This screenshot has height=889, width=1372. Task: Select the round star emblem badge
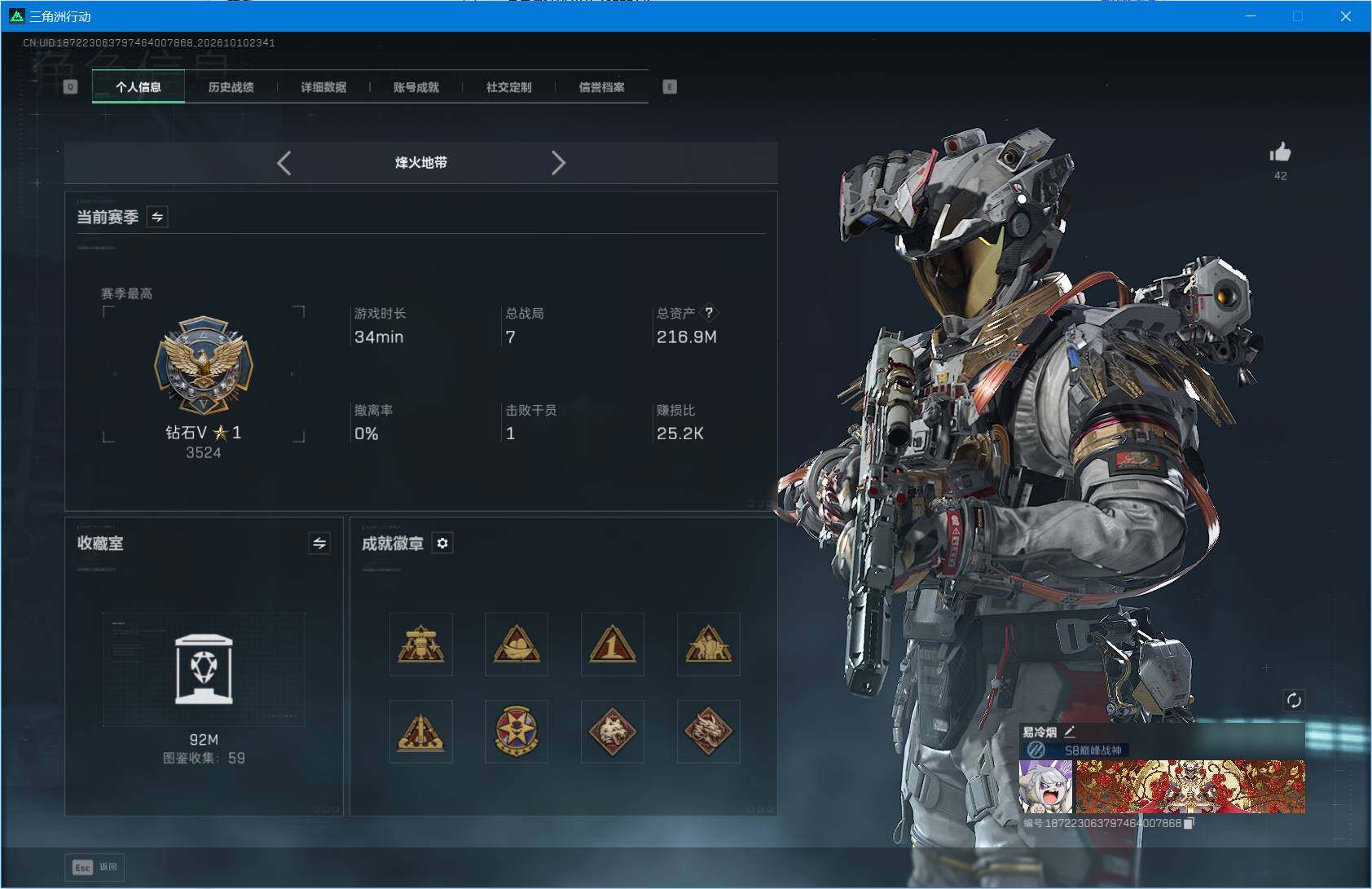[517, 732]
